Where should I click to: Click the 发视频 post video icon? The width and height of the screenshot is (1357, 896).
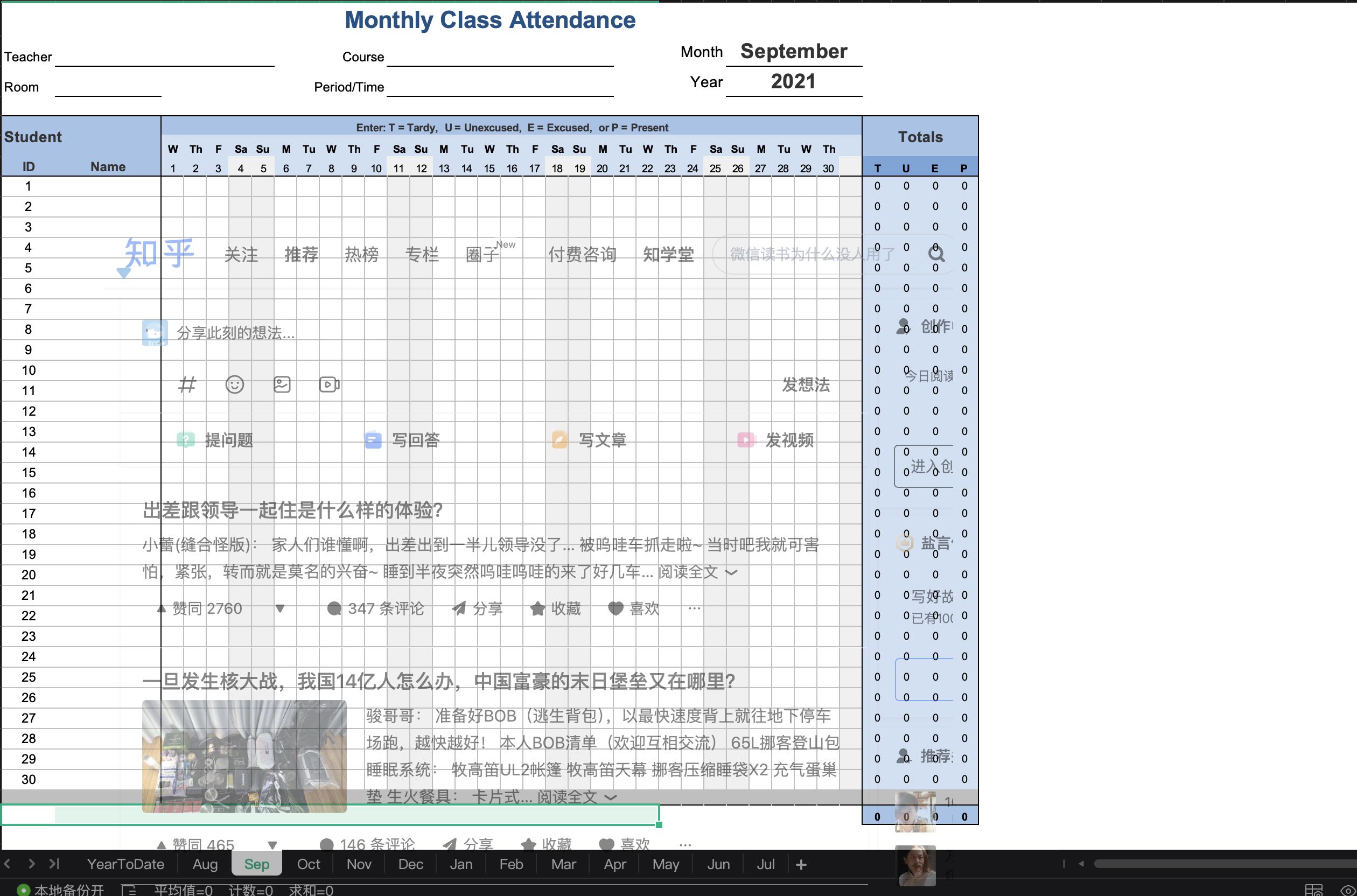(x=745, y=439)
